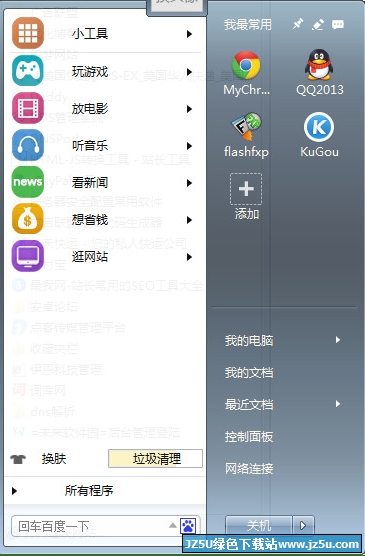
Task: Expand the 我的电脑 submenu arrow
Action: point(338,340)
